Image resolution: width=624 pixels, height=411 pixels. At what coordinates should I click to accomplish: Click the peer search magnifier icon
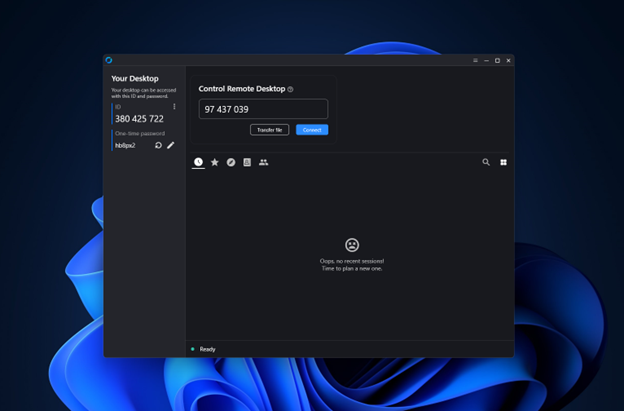point(486,162)
